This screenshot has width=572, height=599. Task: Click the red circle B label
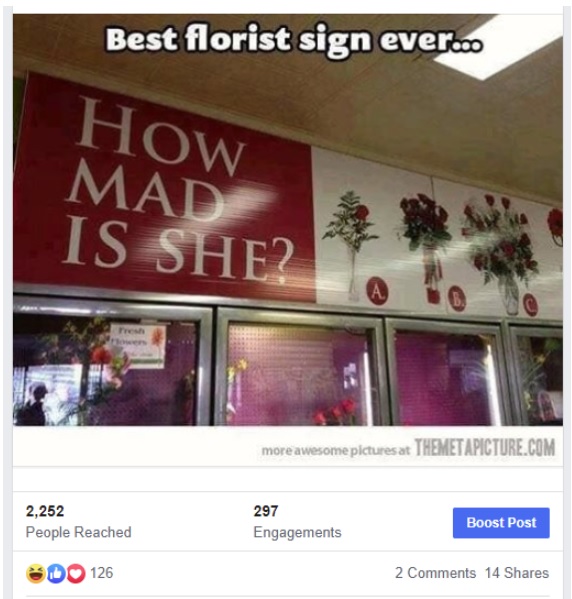457,298
